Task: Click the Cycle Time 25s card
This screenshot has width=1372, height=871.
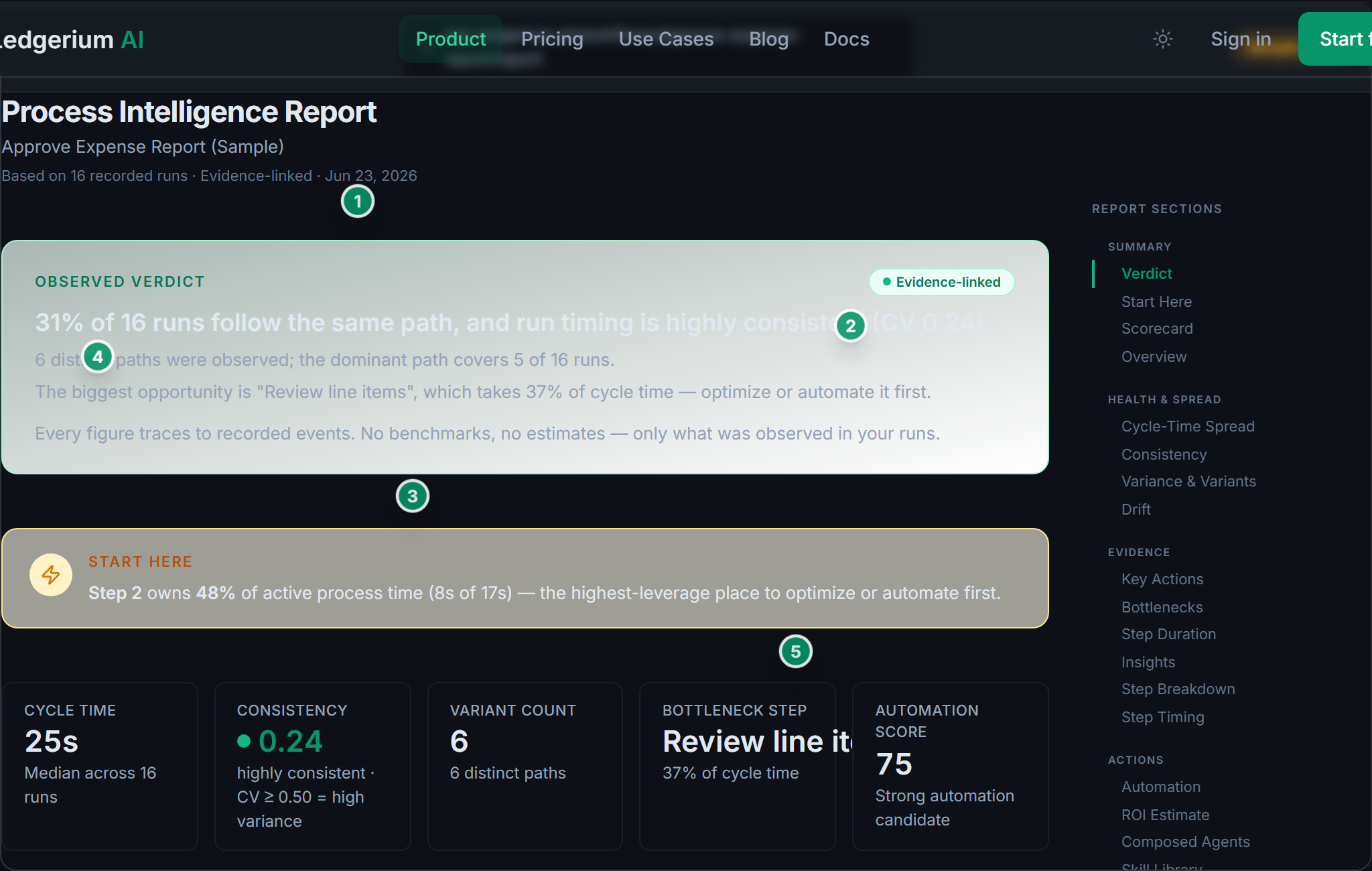Action: click(x=100, y=766)
